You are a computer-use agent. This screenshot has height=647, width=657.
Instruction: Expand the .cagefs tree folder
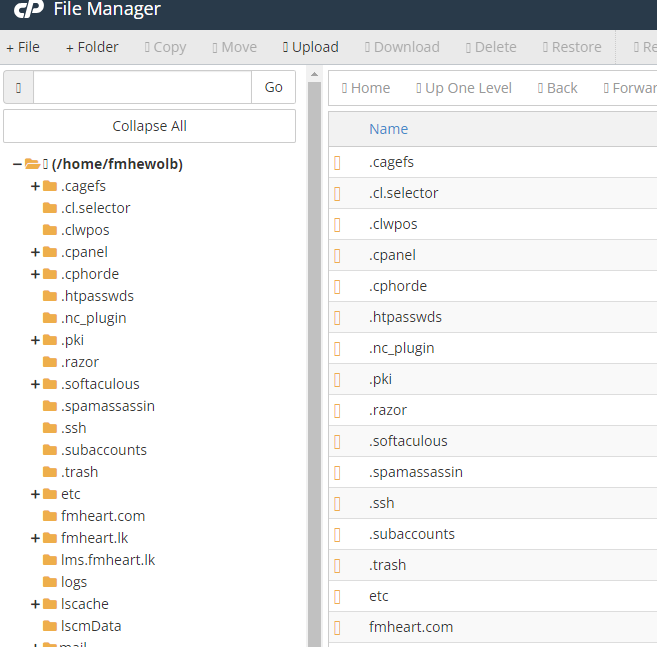(35, 186)
